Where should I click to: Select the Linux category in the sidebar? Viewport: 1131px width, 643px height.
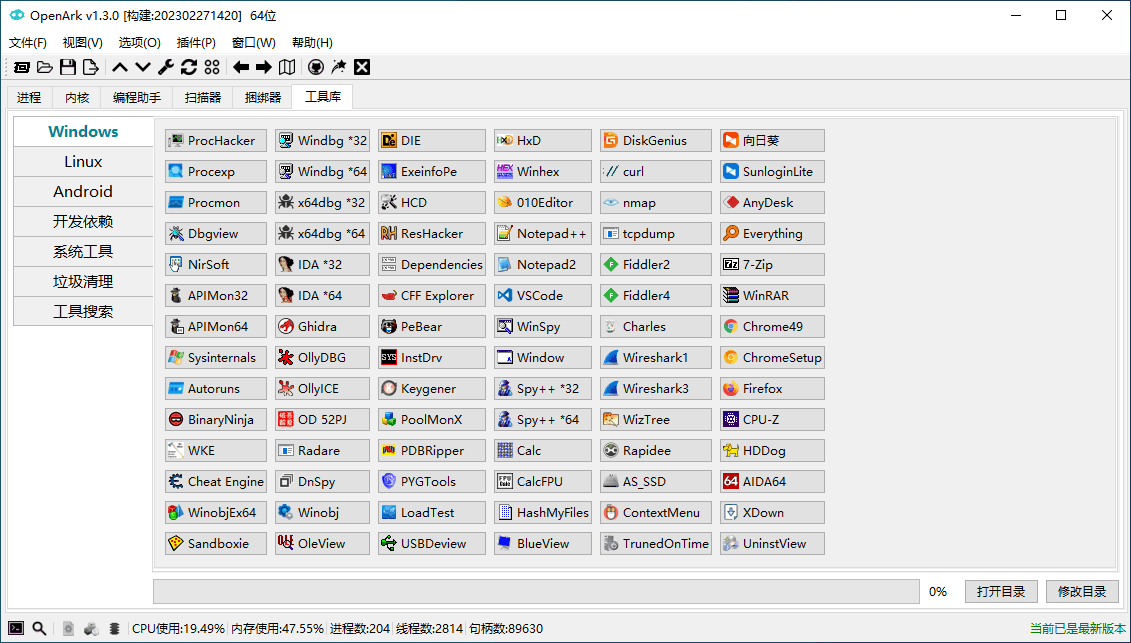click(x=83, y=162)
